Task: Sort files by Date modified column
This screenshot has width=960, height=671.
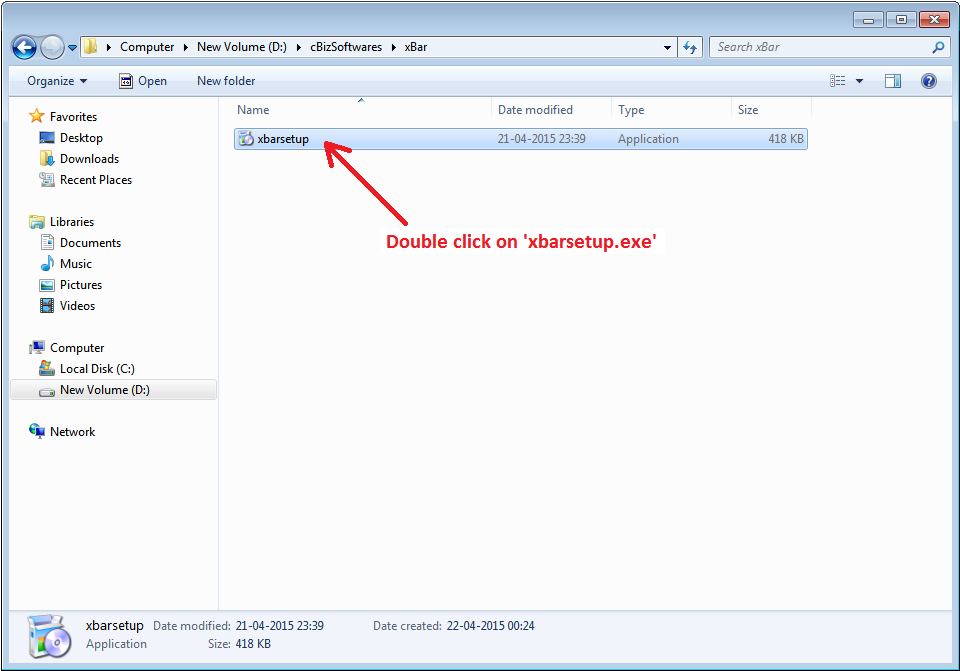Action: coord(551,110)
